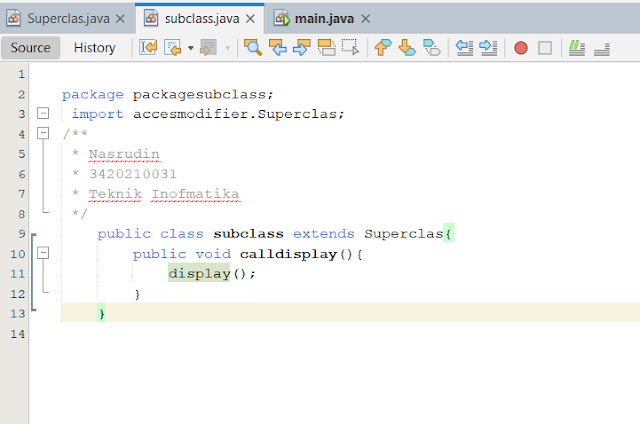This screenshot has width=640, height=424.
Task: Click the number '3420210031' in comment
Action: coord(133,174)
